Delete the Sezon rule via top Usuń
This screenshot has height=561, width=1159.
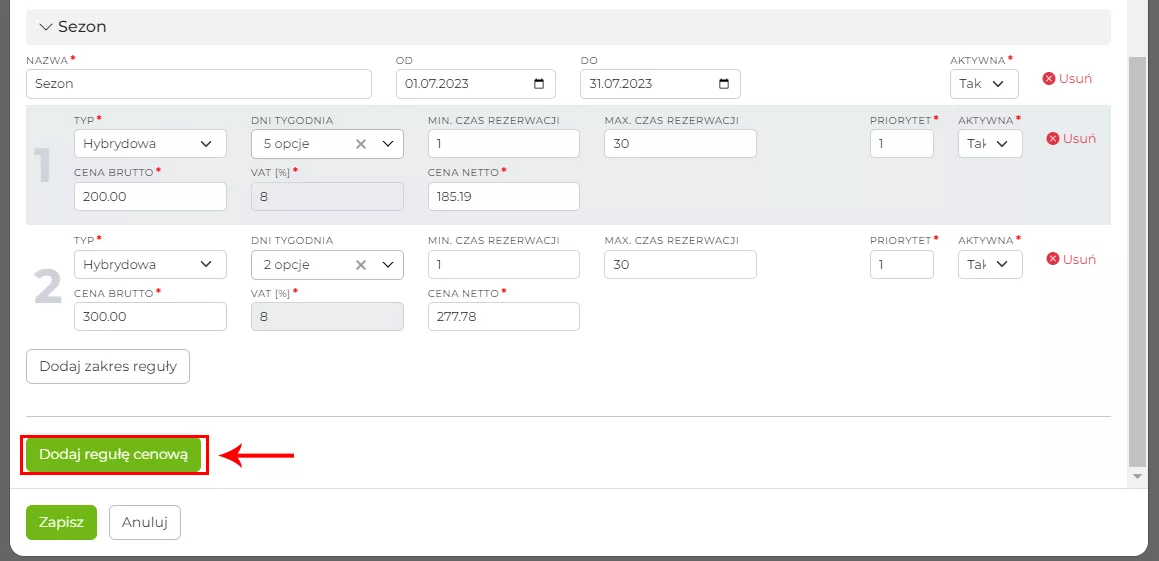click(1067, 78)
